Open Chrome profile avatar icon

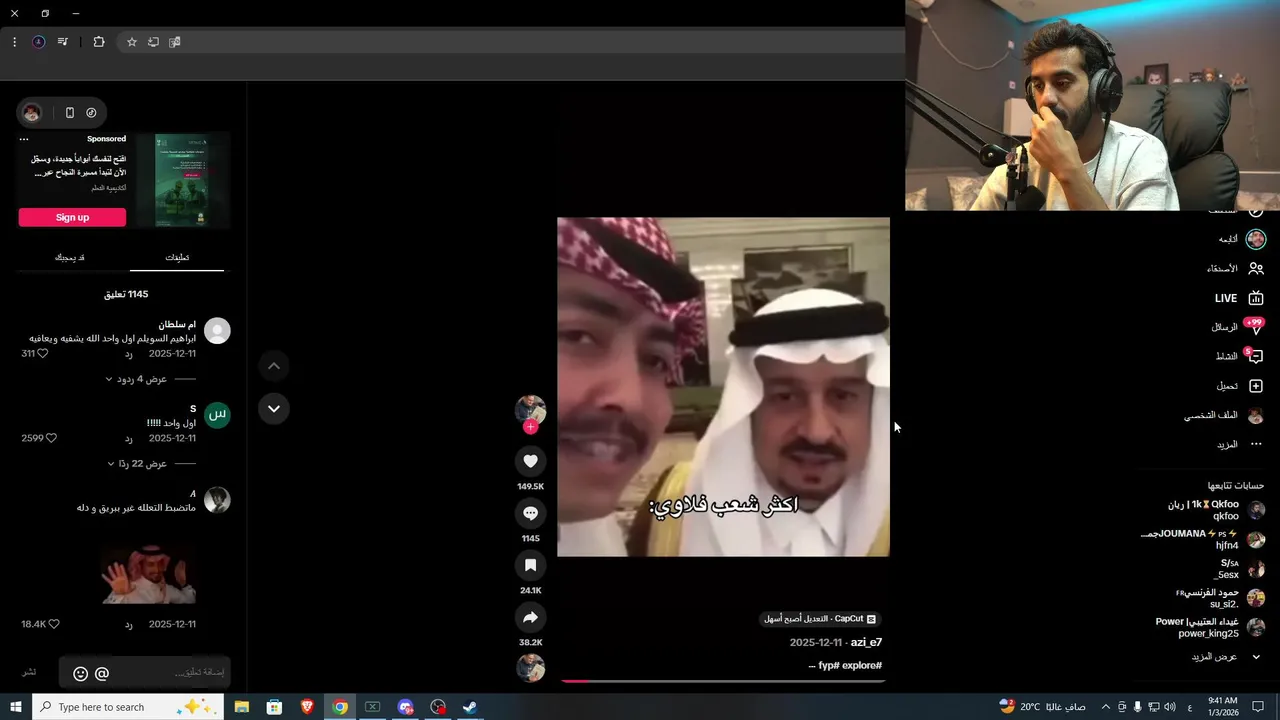38,42
